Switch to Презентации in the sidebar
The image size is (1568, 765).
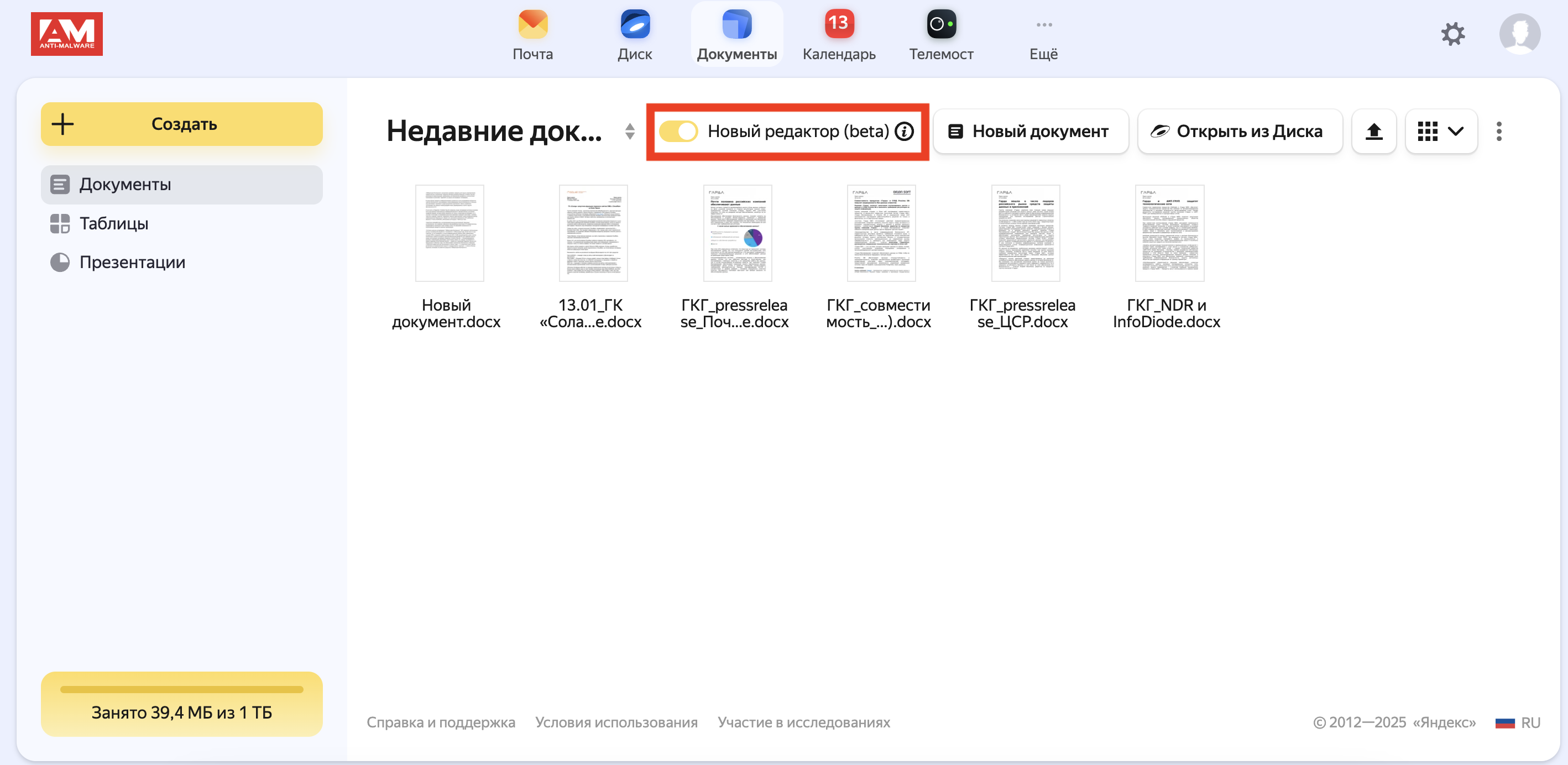pos(132,263)
